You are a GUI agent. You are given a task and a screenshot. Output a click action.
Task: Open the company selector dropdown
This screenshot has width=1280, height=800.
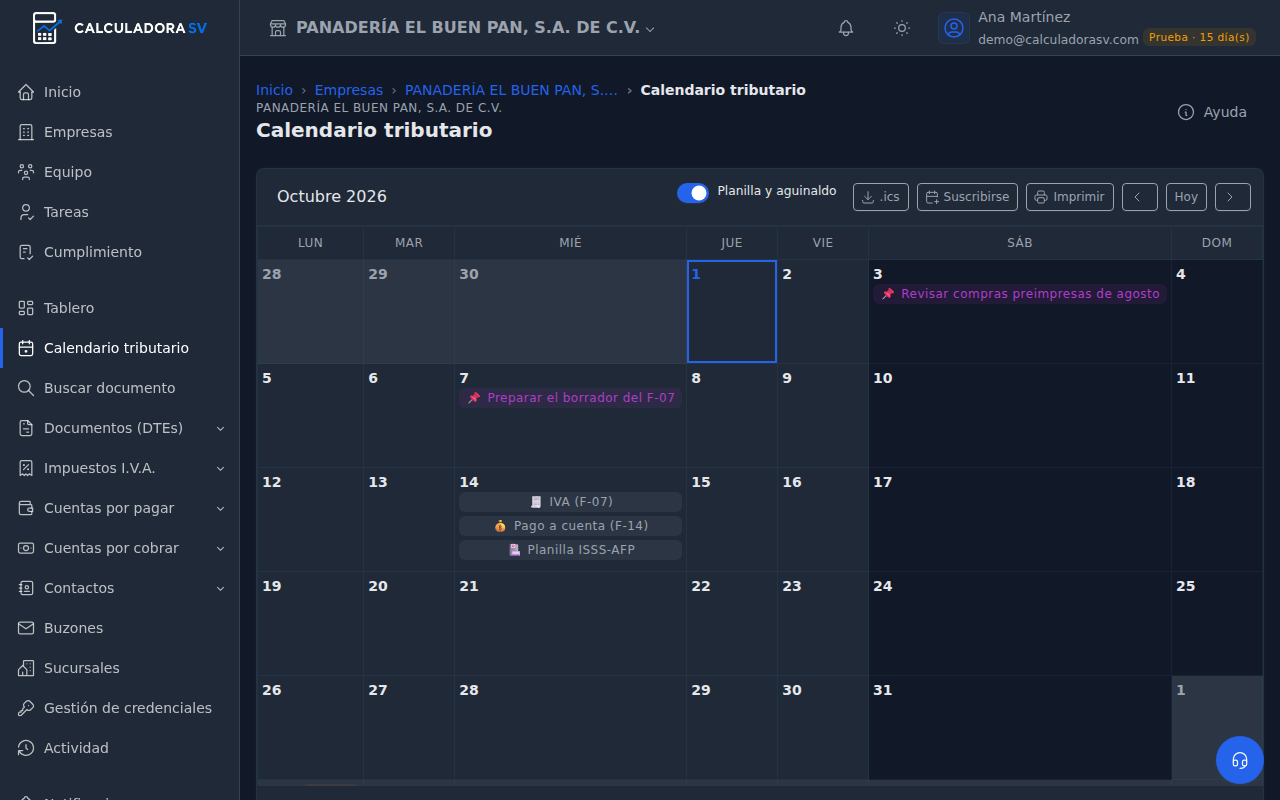[462, 28]
